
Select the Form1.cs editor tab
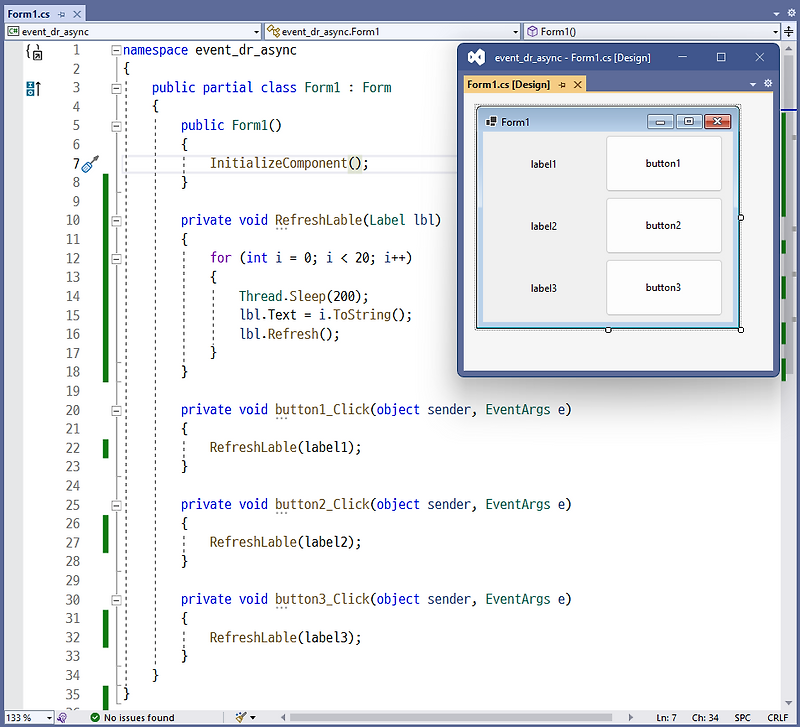tap(28, 14)
